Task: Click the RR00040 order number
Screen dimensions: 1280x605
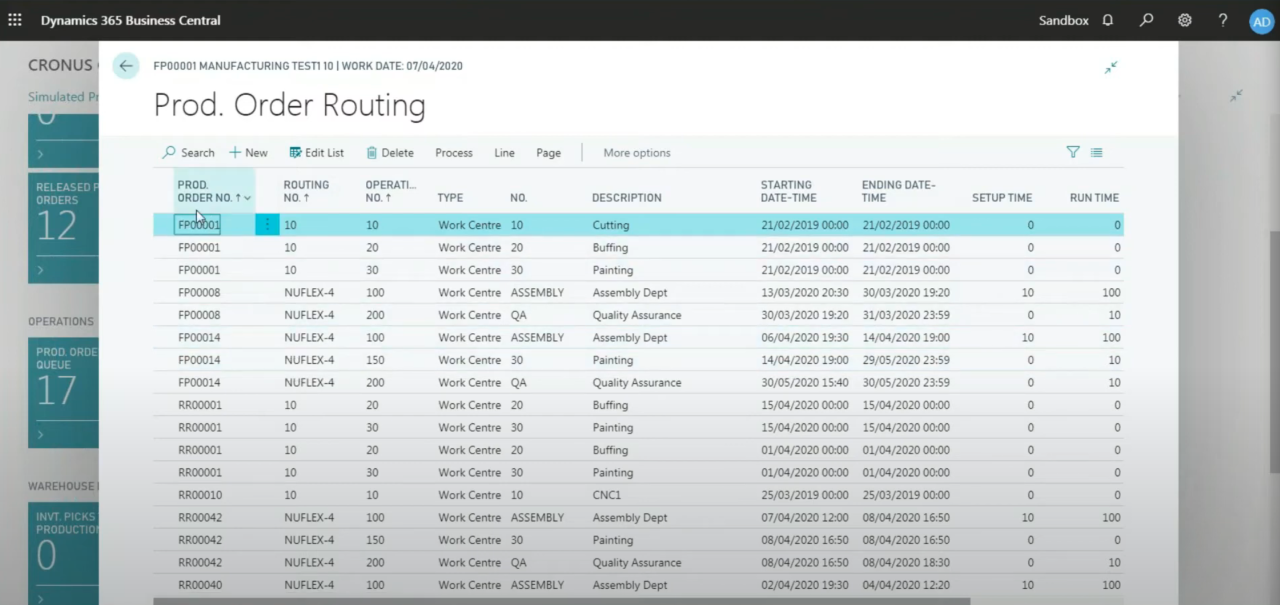Action: 200,585
